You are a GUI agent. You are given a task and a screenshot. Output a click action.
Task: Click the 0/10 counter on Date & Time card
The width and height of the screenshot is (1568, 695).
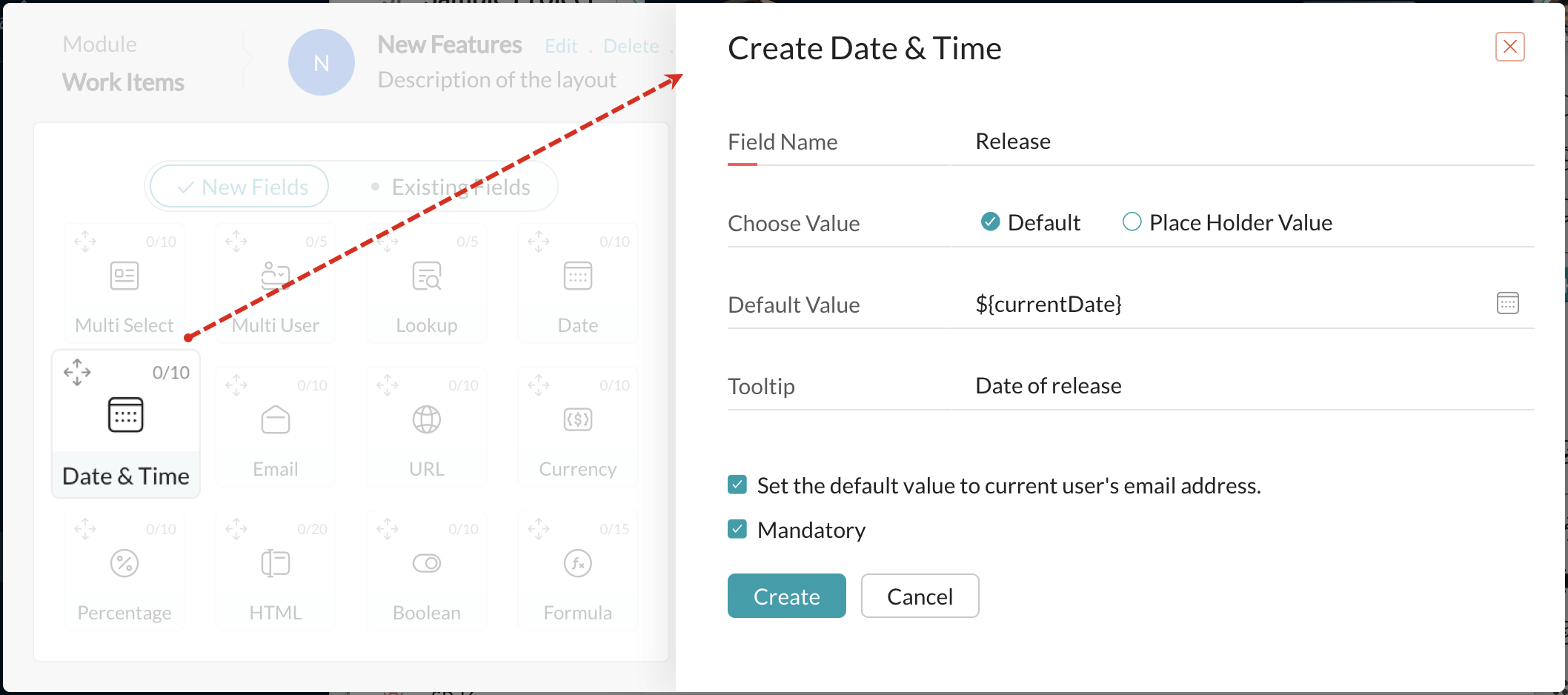[171, 373]
